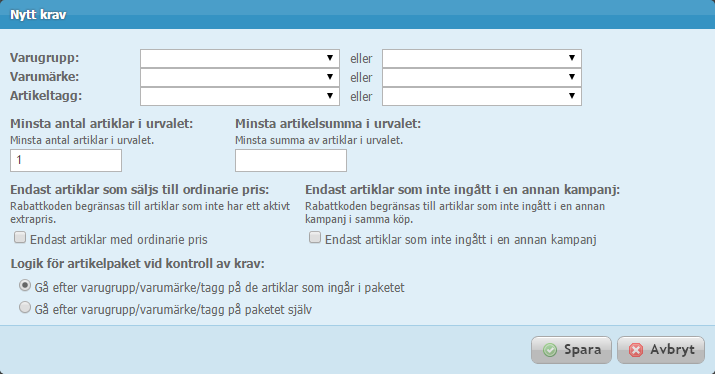Expand the first Artikeltagg dropdown
715x374 pixels.
click(240, 96)
